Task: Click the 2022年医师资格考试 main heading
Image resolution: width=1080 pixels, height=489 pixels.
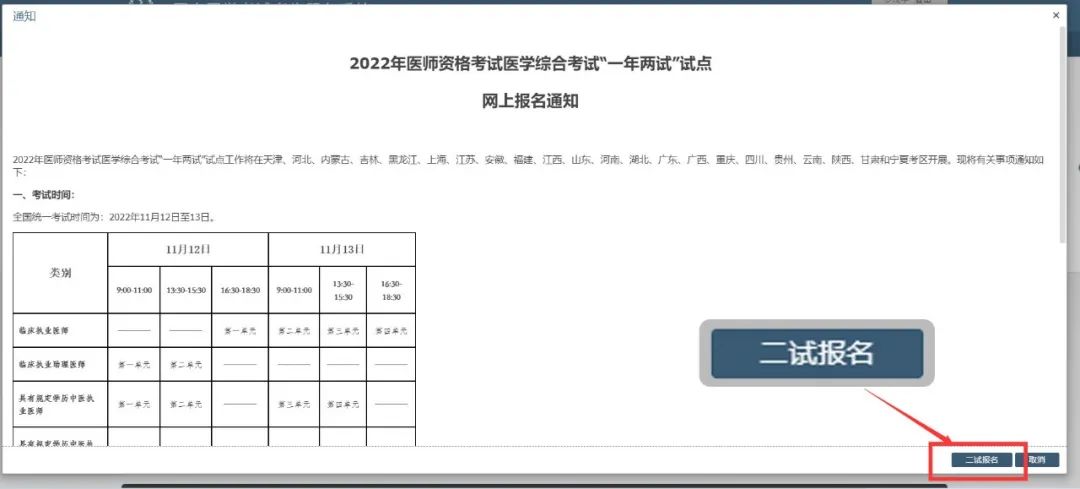Action: (x=531, y=64)
